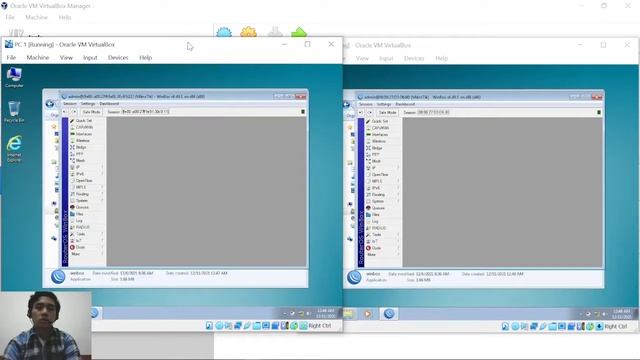This screenshot has height=360, width=640.
Task: Toggle Safe Mode in right VM WinBox
Action: (x=387, y=112)
